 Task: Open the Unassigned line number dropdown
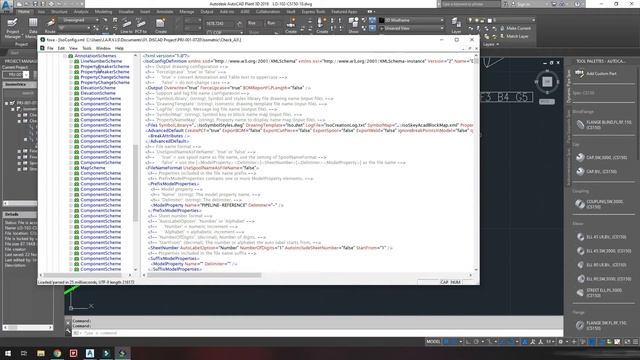pos(97,20)
